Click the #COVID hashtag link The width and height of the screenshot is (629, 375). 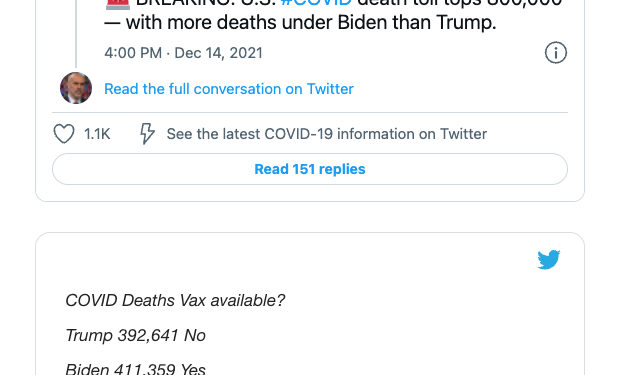(x=316, y=3)
